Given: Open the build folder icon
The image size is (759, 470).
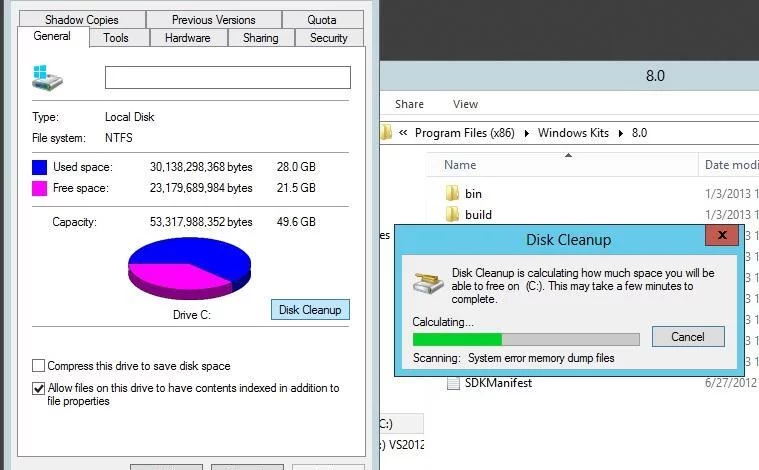Looking at the screenshot, I should click(452, 214).
